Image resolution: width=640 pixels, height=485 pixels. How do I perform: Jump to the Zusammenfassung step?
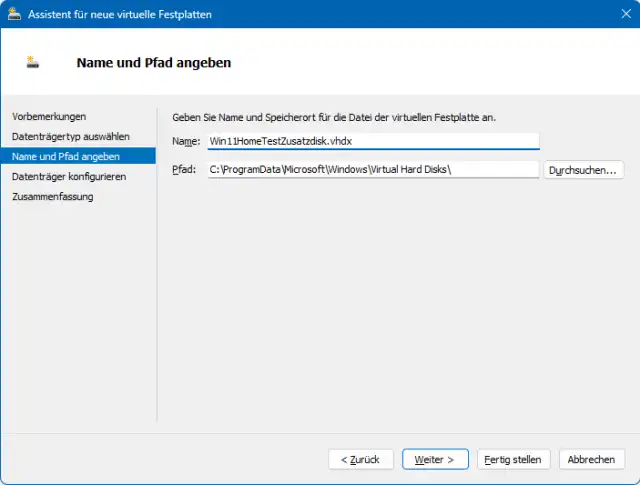coord(52,196)
